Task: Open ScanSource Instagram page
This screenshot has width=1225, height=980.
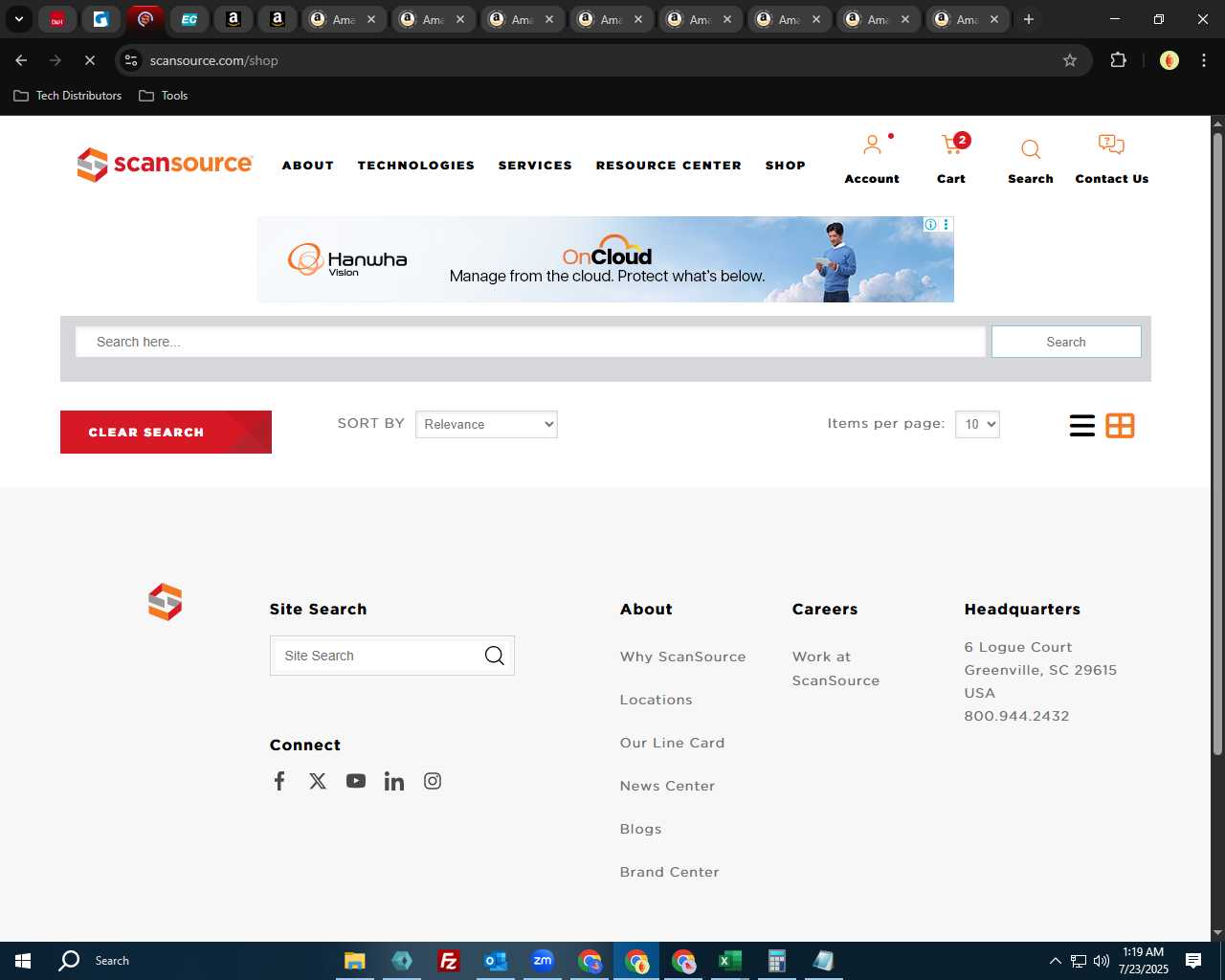Action: (x=433, y=781)
